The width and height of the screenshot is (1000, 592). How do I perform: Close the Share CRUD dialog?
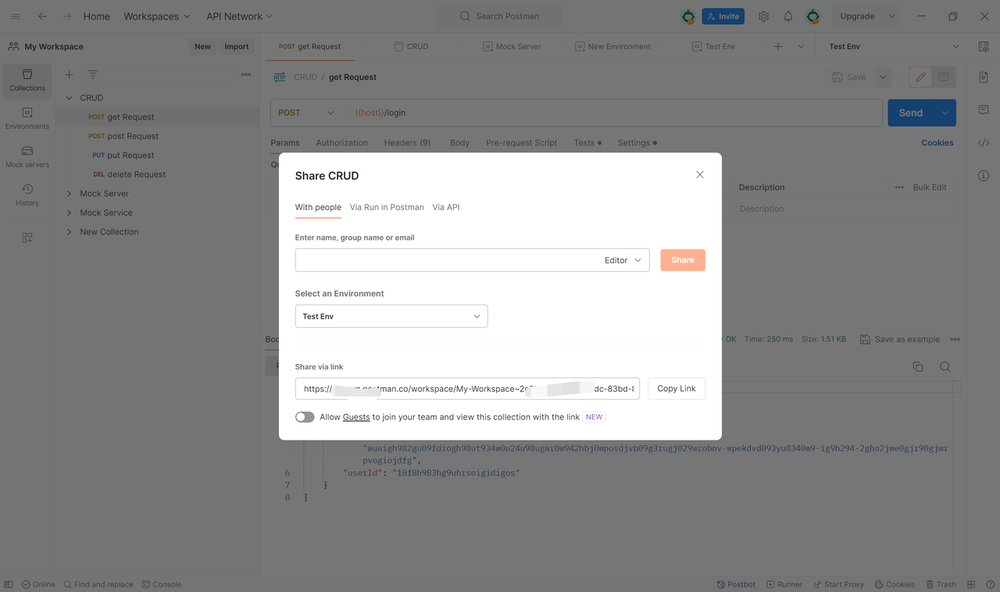tap(700, 174)
